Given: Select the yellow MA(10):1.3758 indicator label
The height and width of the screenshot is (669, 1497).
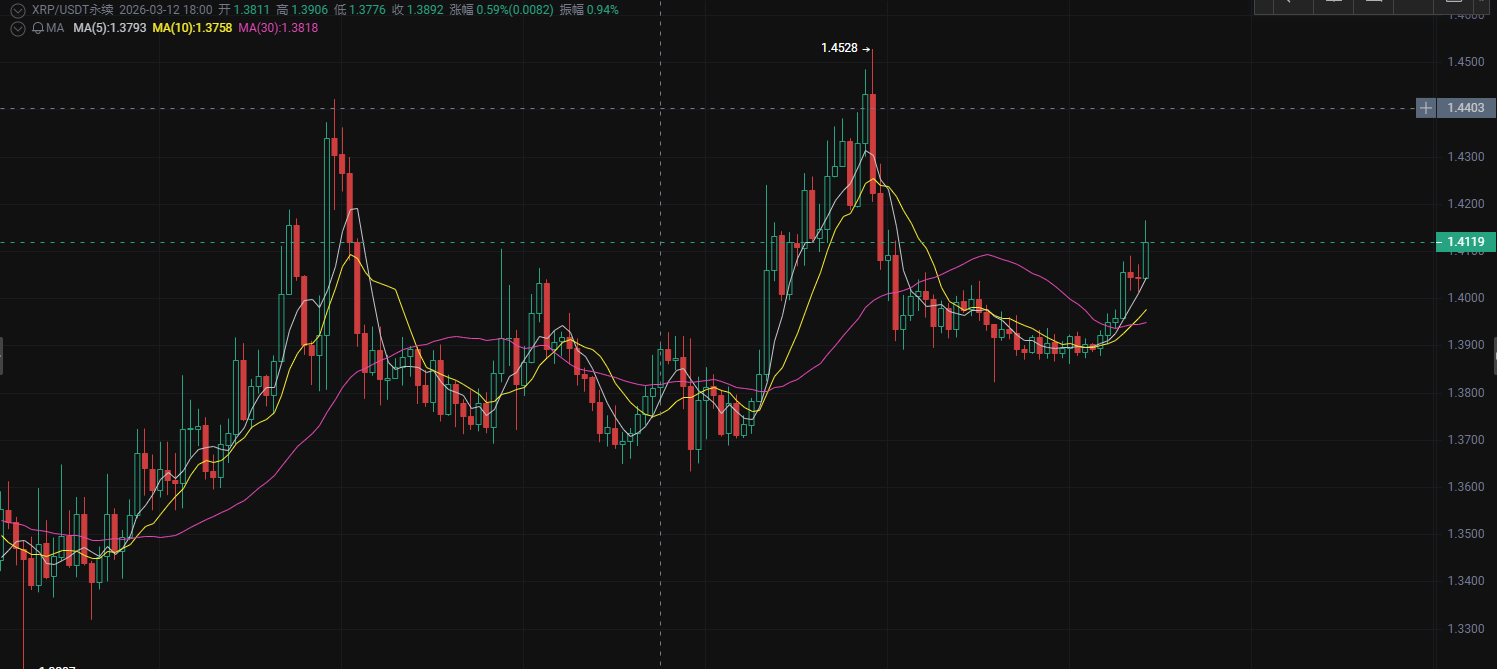Looking at the screenshot, I should pyautogui.click(x=192, y=28).
